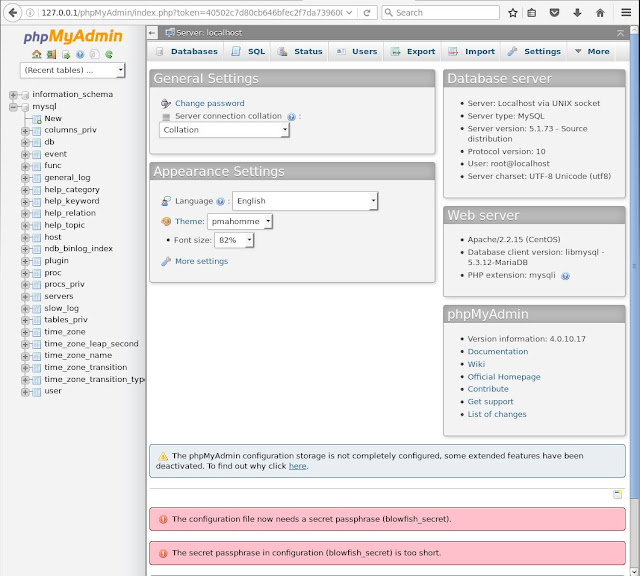Go to the Users tab
The image size is (640, 576).
(x=357, y=51)
